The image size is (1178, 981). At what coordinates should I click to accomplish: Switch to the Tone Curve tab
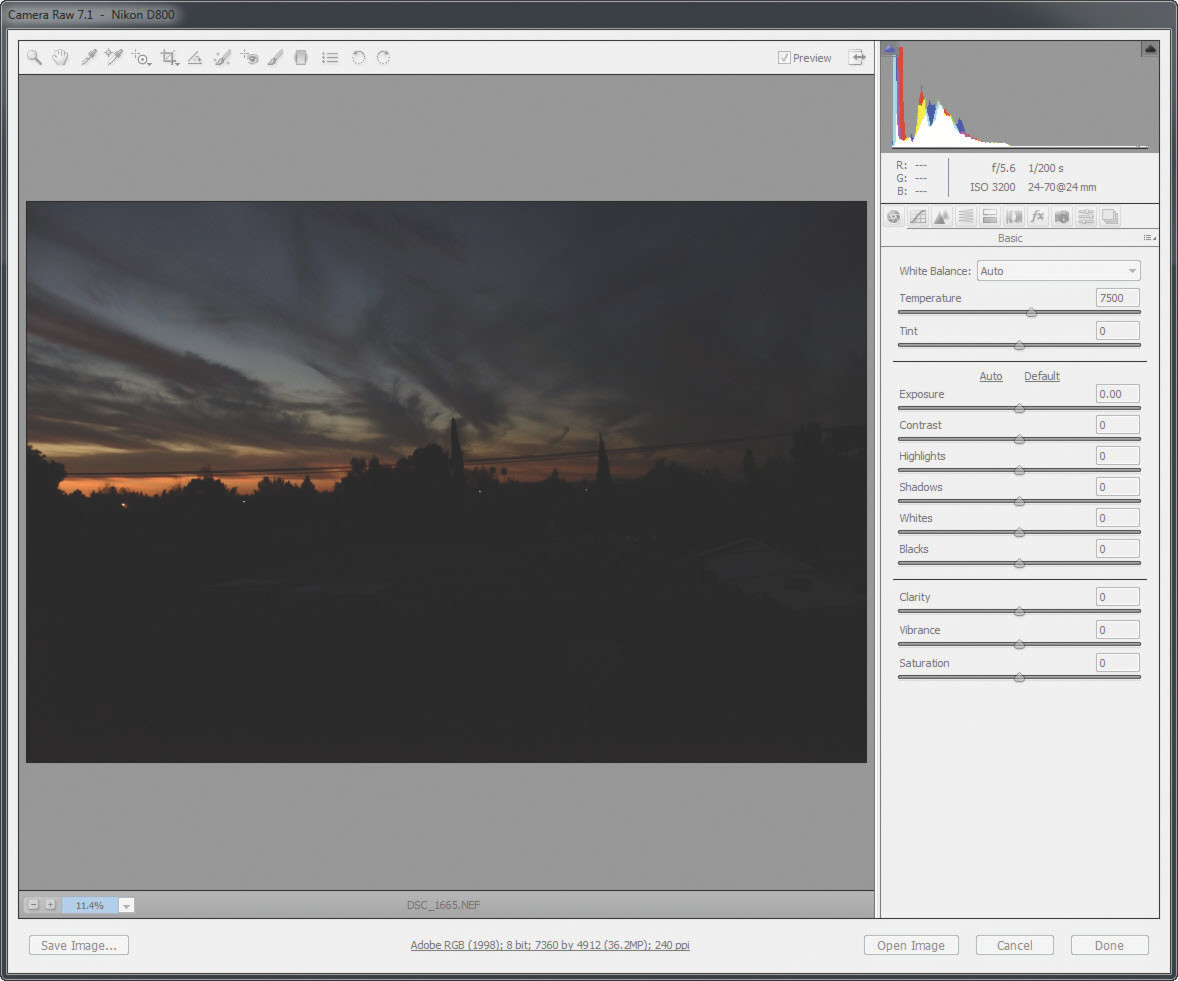click(x=917, y=217)
